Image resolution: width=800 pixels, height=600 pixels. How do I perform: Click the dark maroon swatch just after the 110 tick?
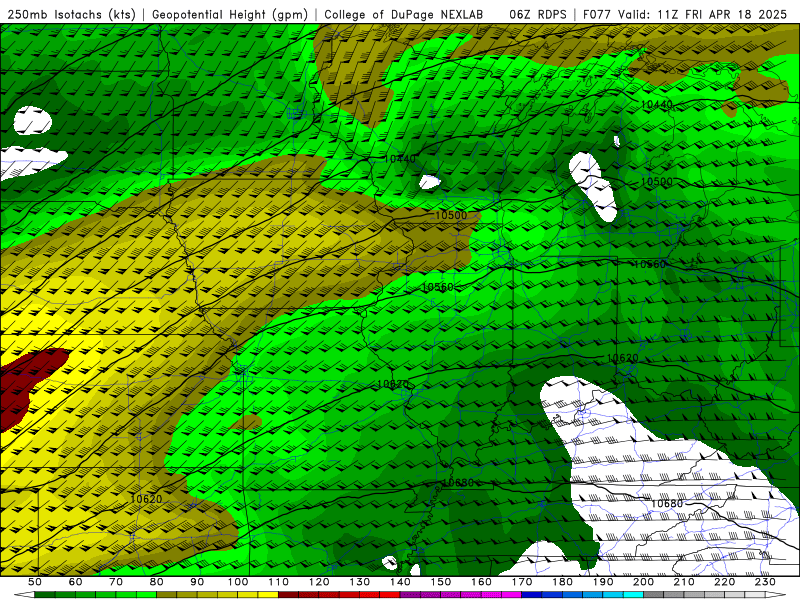[288, 595]
